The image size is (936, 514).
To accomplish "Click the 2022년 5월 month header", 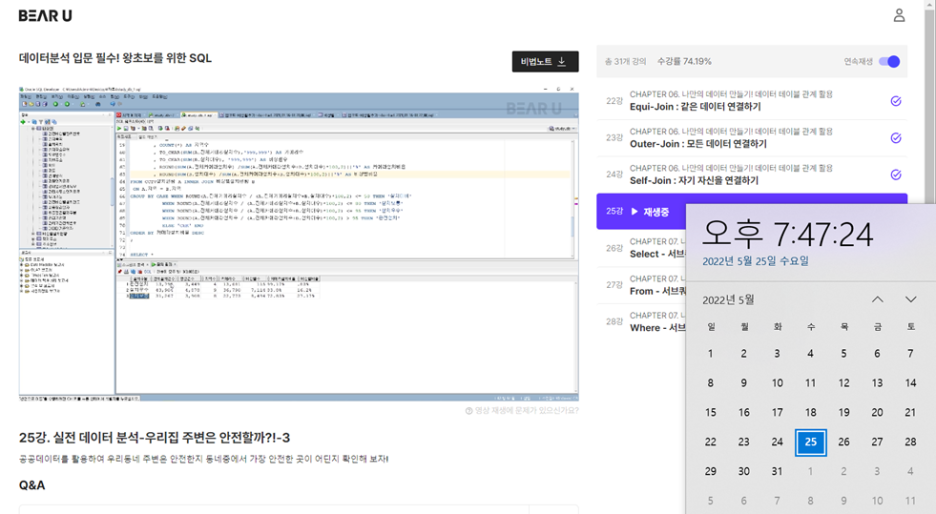I will pos(728,300).
